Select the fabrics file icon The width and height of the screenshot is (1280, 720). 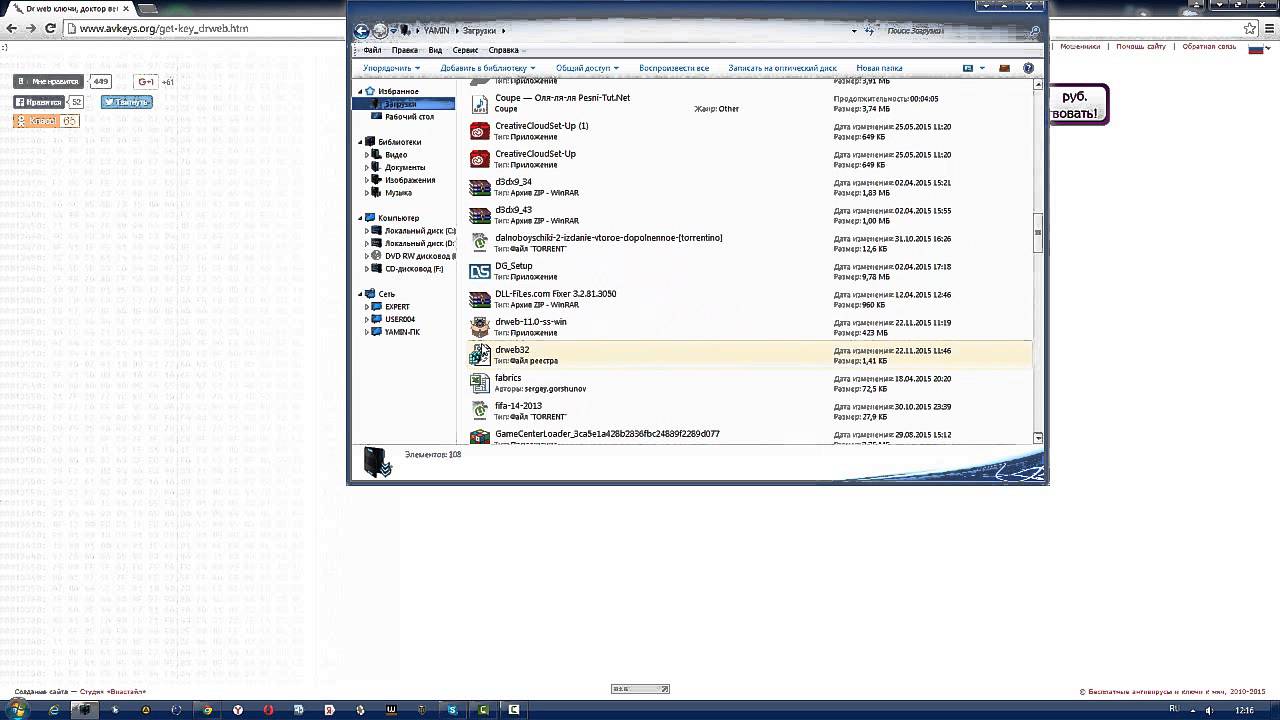(x=480, y=383)
